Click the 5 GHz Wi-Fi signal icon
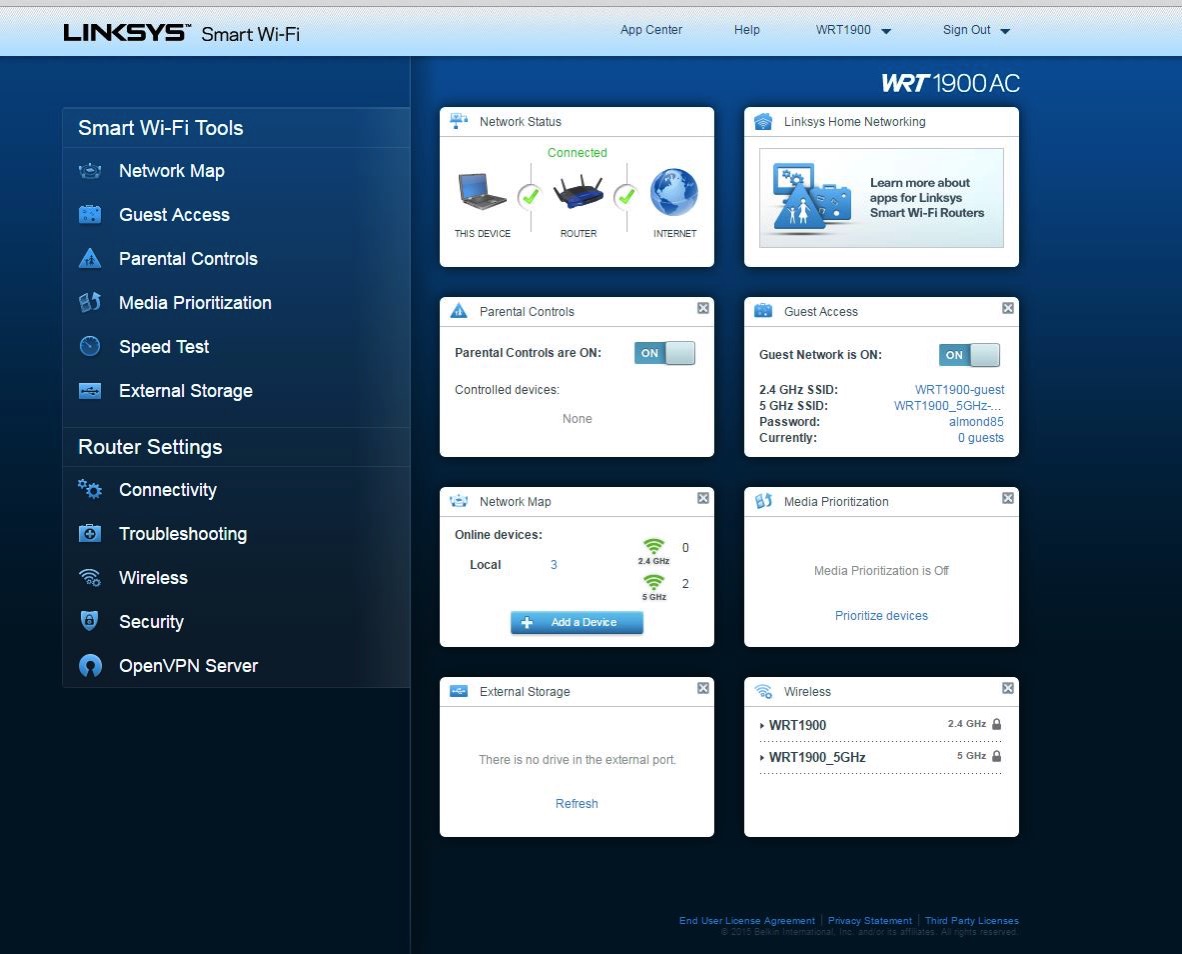Screen dimensions: 1182x954 point(654,582)
